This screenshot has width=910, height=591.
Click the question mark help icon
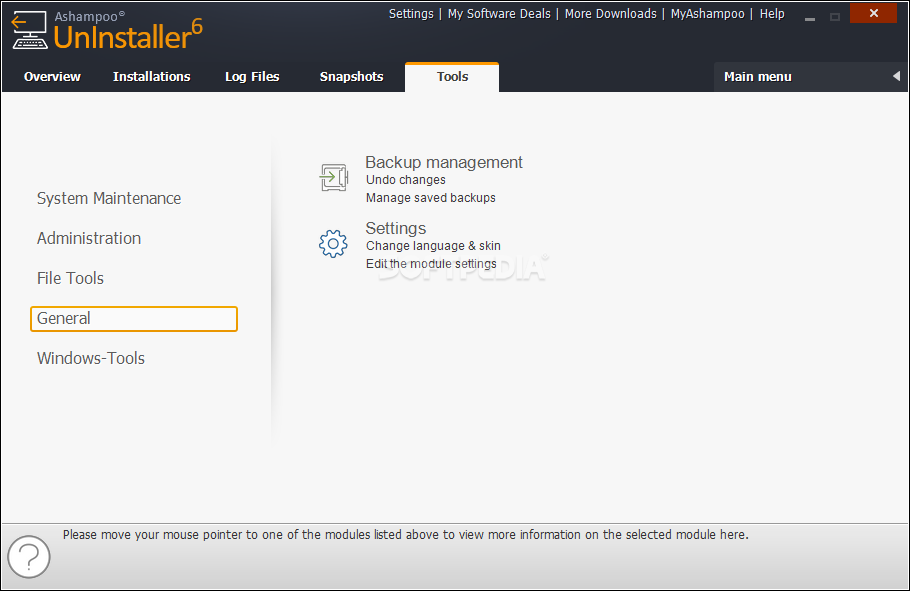pyautogui.click(x=29, y=557)
